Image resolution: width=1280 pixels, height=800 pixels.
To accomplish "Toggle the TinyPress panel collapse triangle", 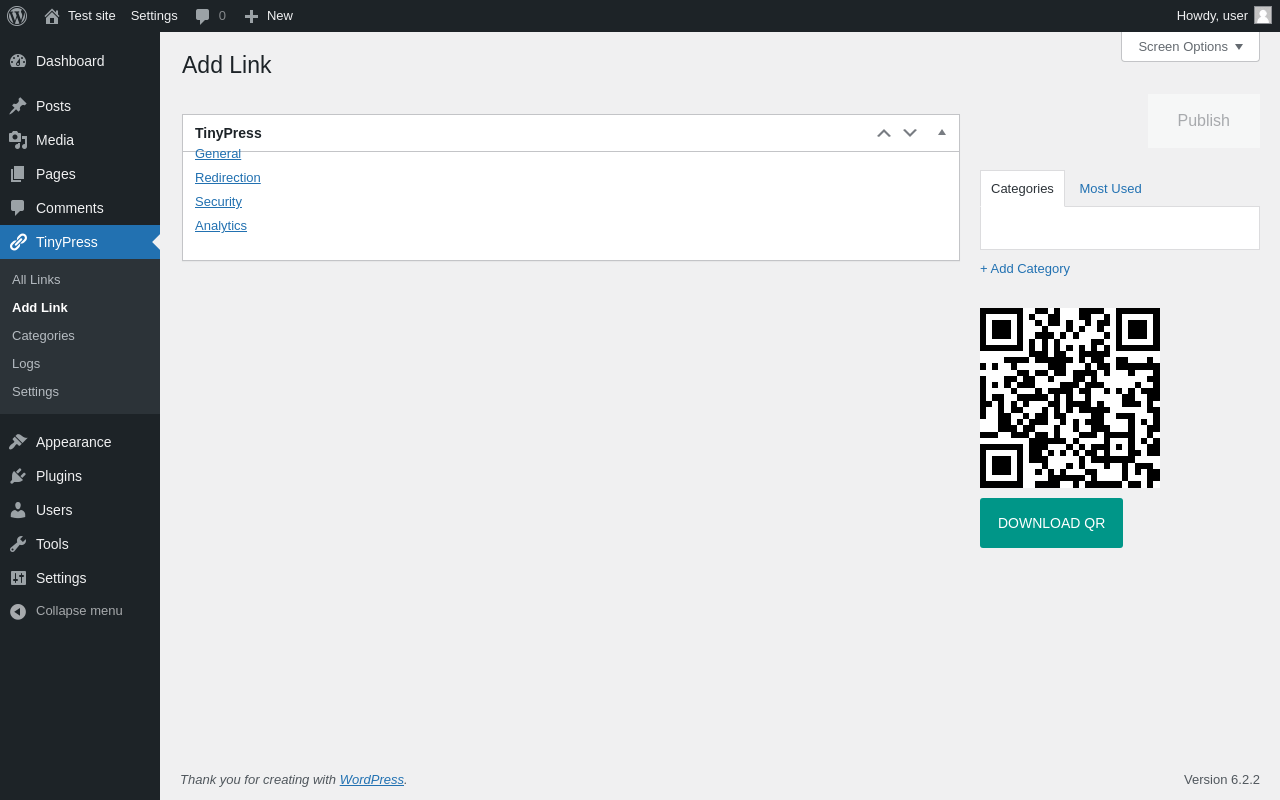I will click(942, 133).
